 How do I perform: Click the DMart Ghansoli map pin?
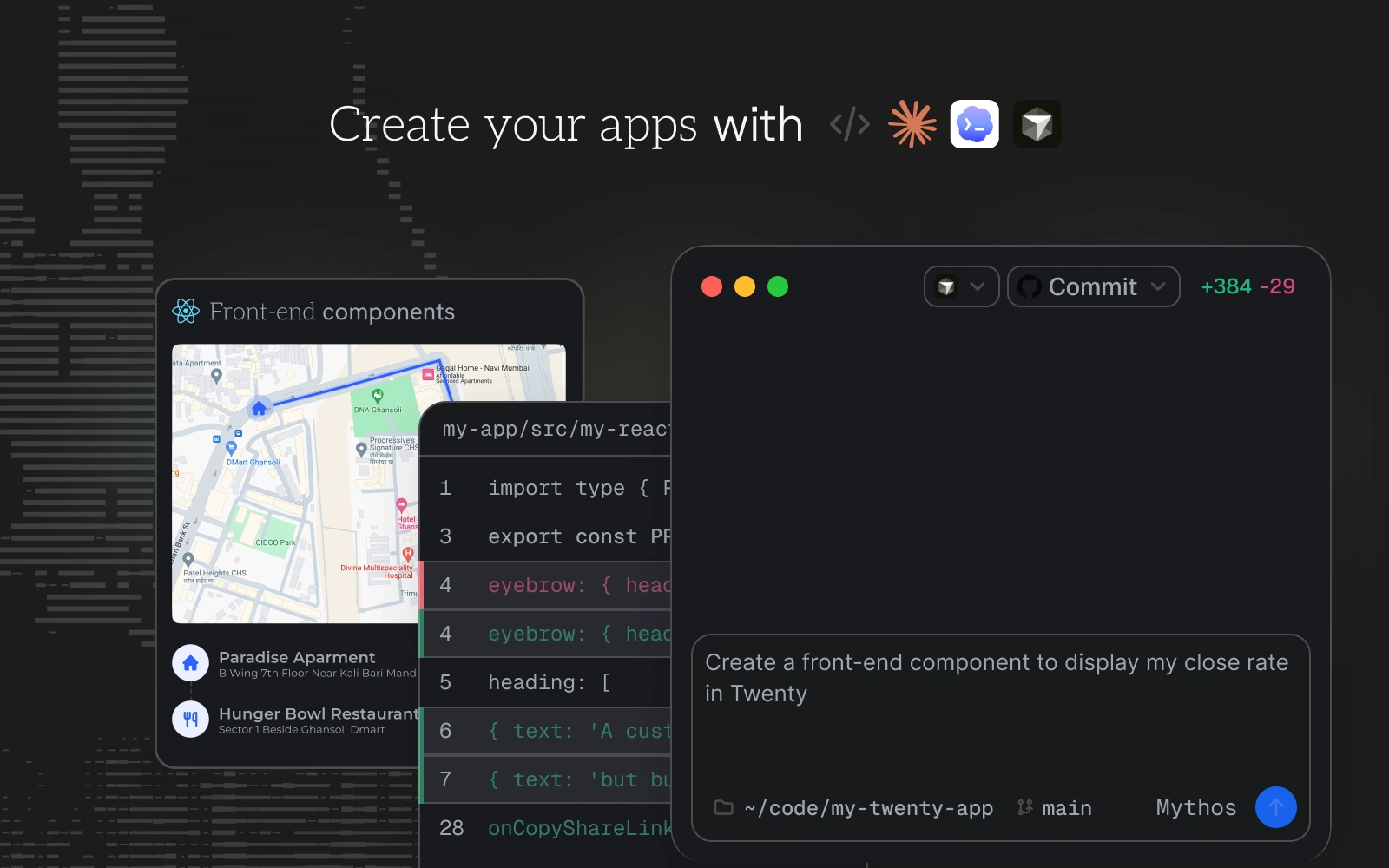coord(231,448)
